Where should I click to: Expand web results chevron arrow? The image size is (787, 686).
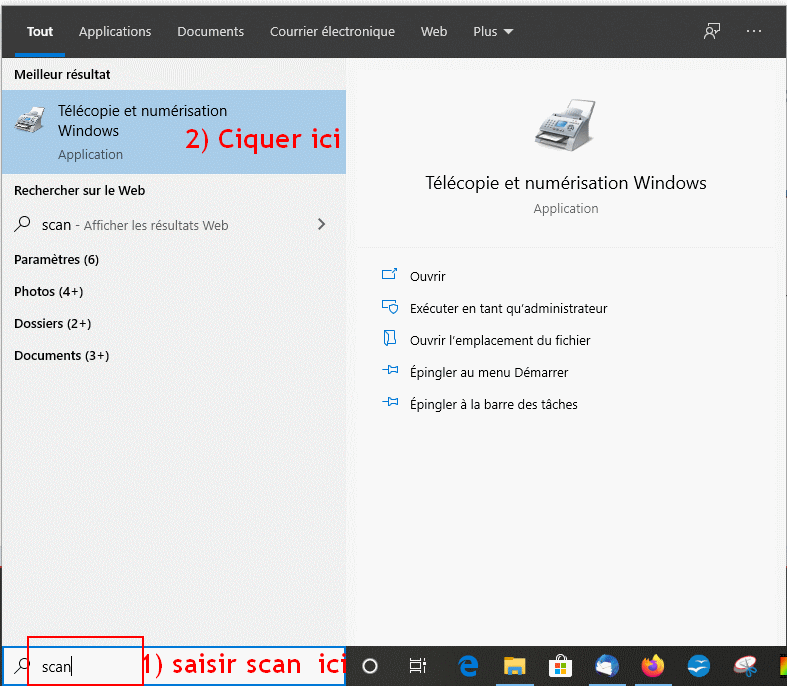[322, 224]
